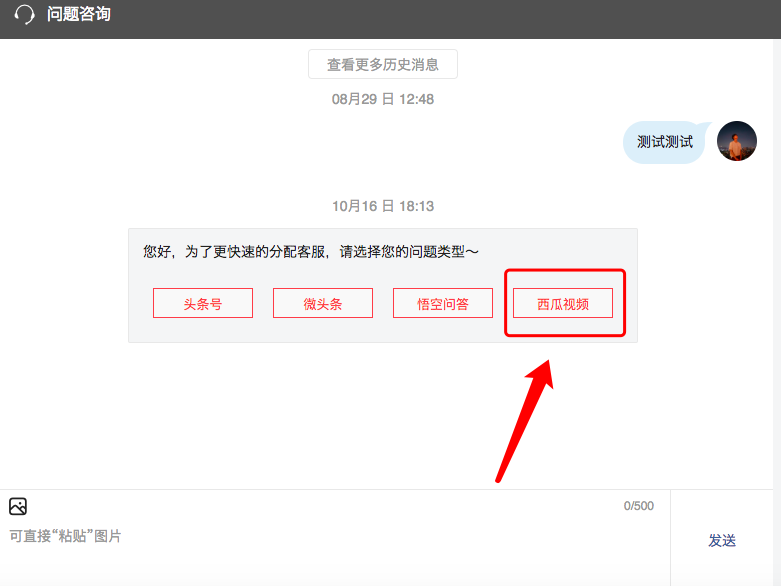Click the image upload icon
The width and height of the screenshot is (781, 586).
[x=18, y=506]
